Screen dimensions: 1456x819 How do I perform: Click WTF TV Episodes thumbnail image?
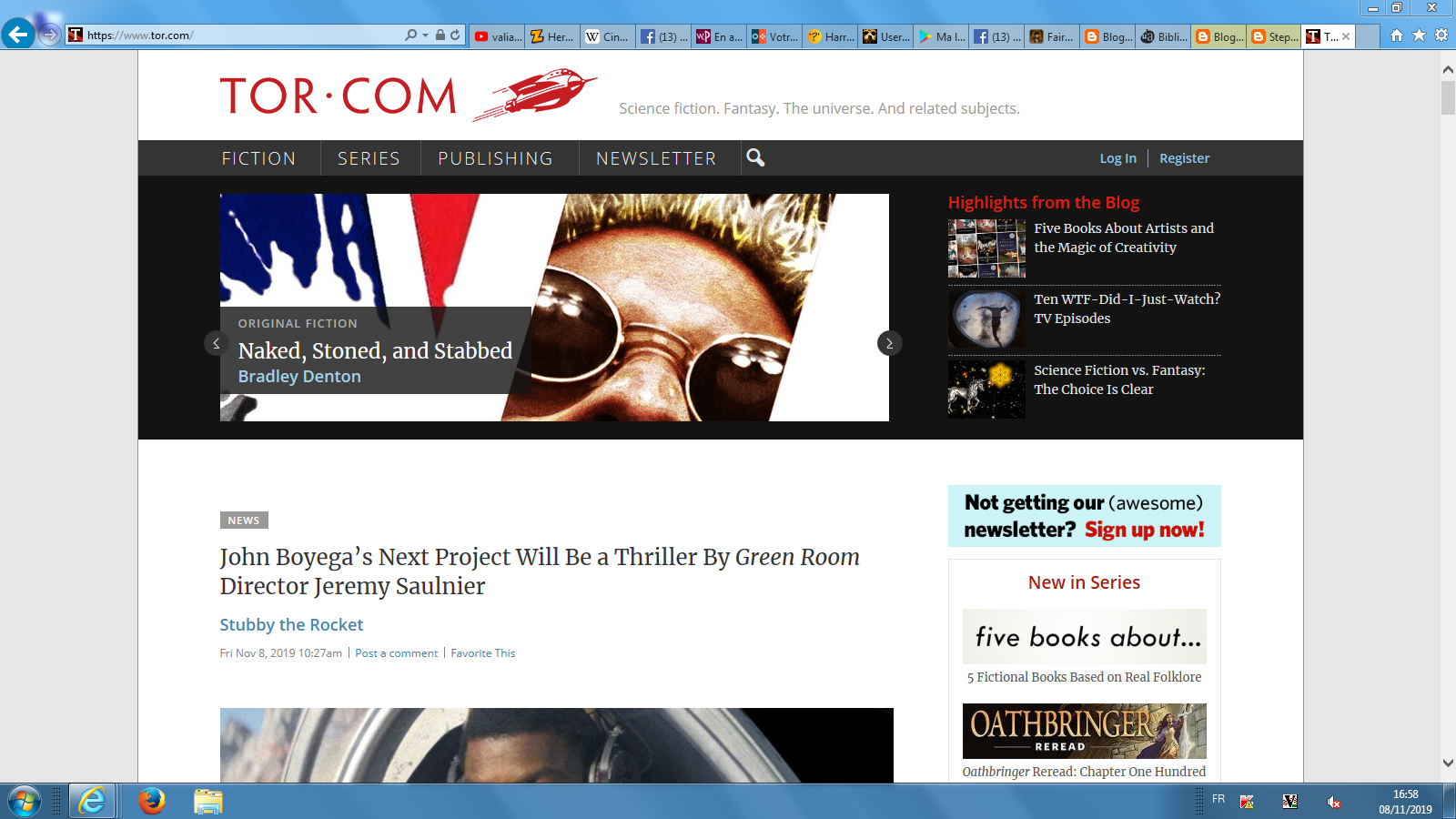[986, 319]
